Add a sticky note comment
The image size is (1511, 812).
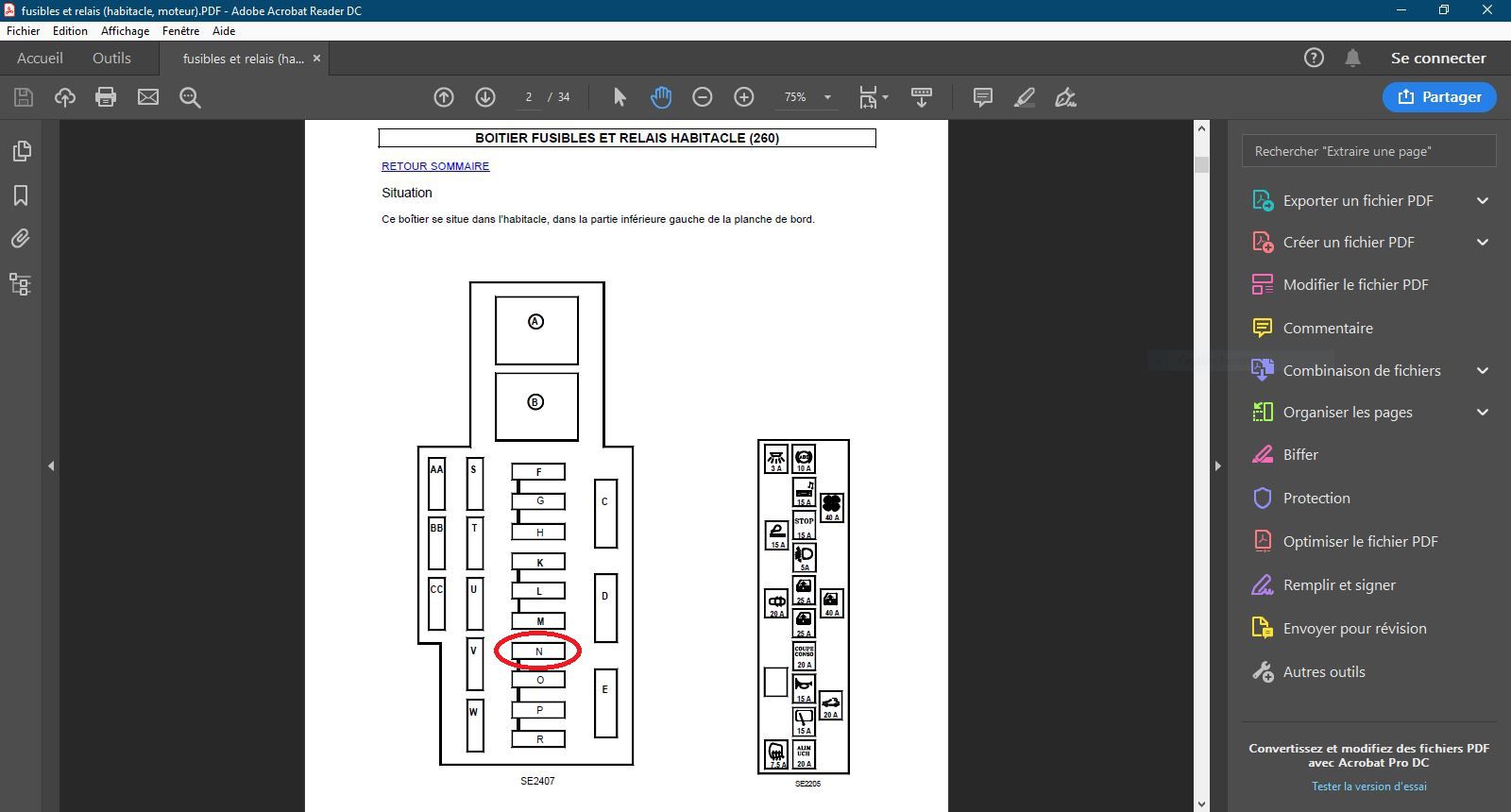(982, 97)
